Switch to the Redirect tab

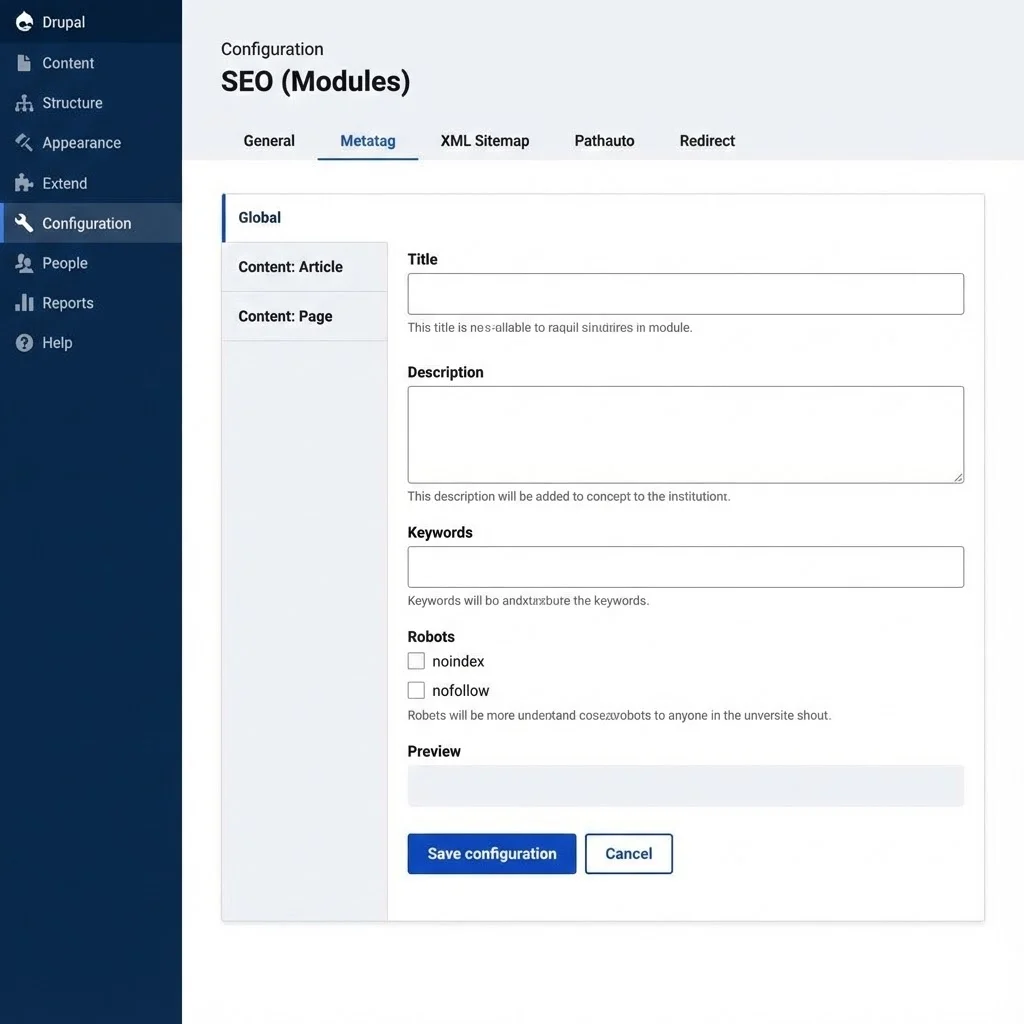[706, 141]
